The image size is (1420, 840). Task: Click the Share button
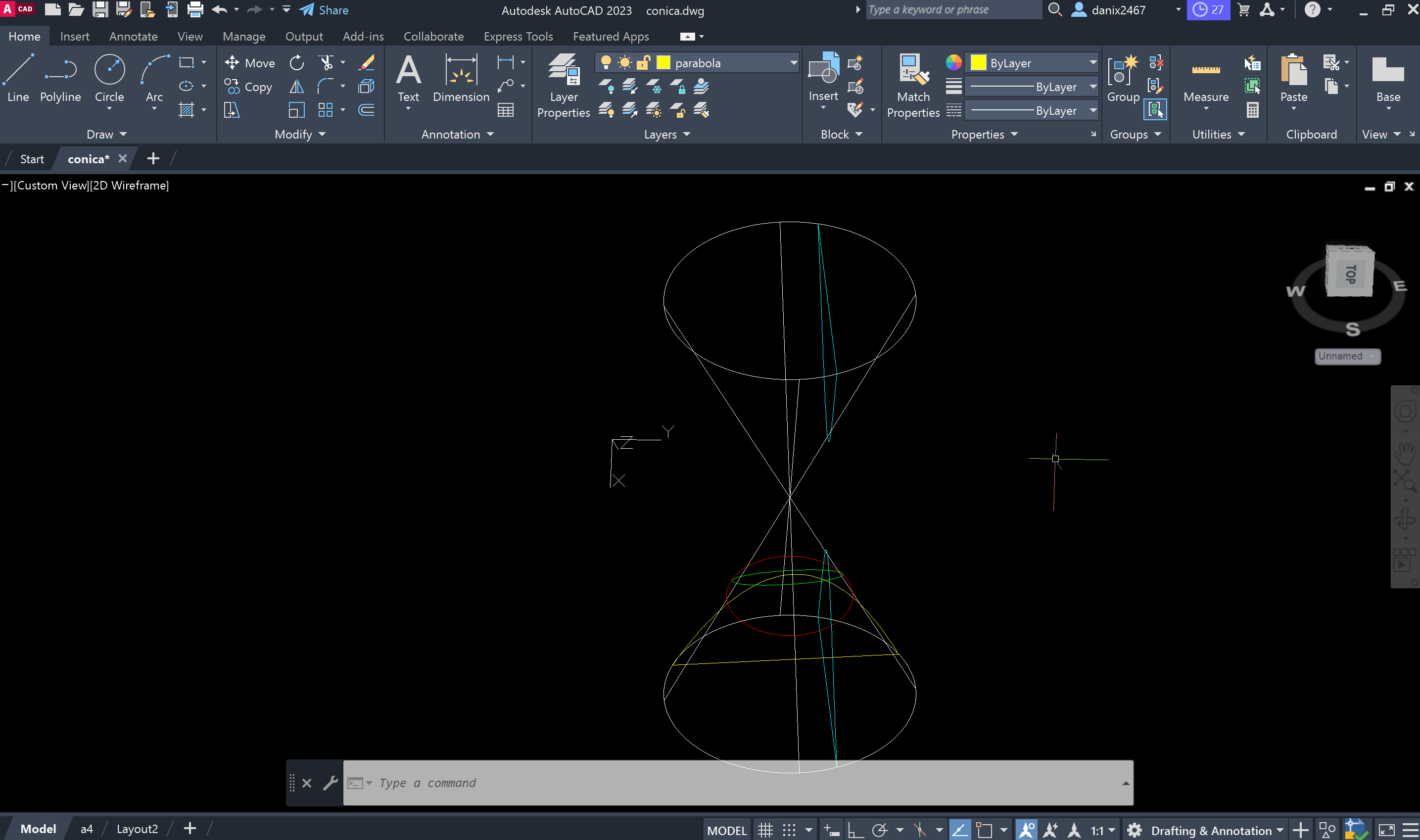click(x=324, y=10)
